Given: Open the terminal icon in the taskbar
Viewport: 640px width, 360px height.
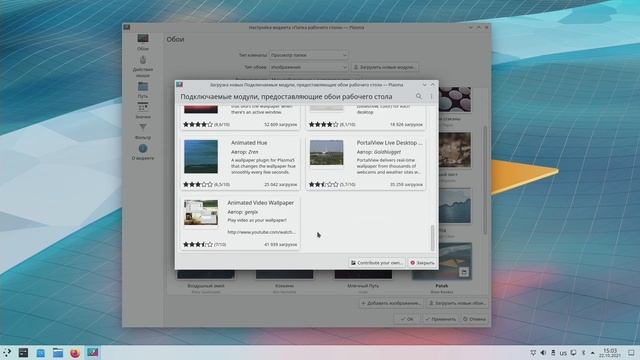Looking at the screenshot, I should coord(23,353).
